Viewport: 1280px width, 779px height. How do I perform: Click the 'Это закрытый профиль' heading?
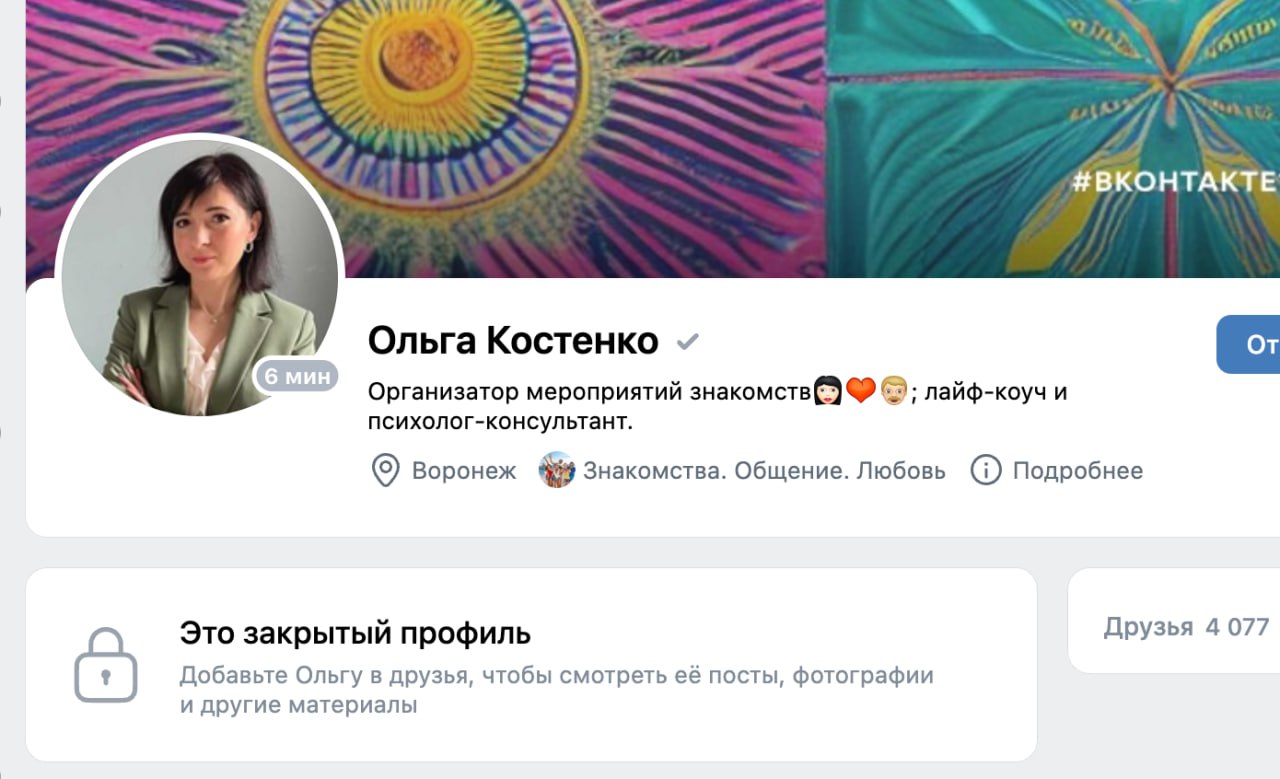pos(355,634)
